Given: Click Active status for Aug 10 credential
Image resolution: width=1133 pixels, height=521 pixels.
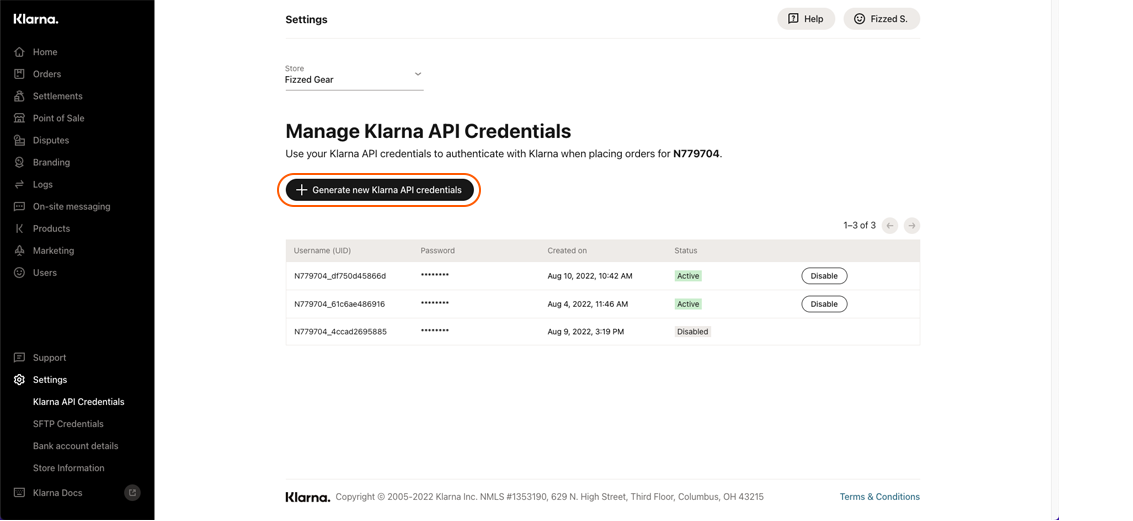Looking at the screenshot, I should 688,276.
